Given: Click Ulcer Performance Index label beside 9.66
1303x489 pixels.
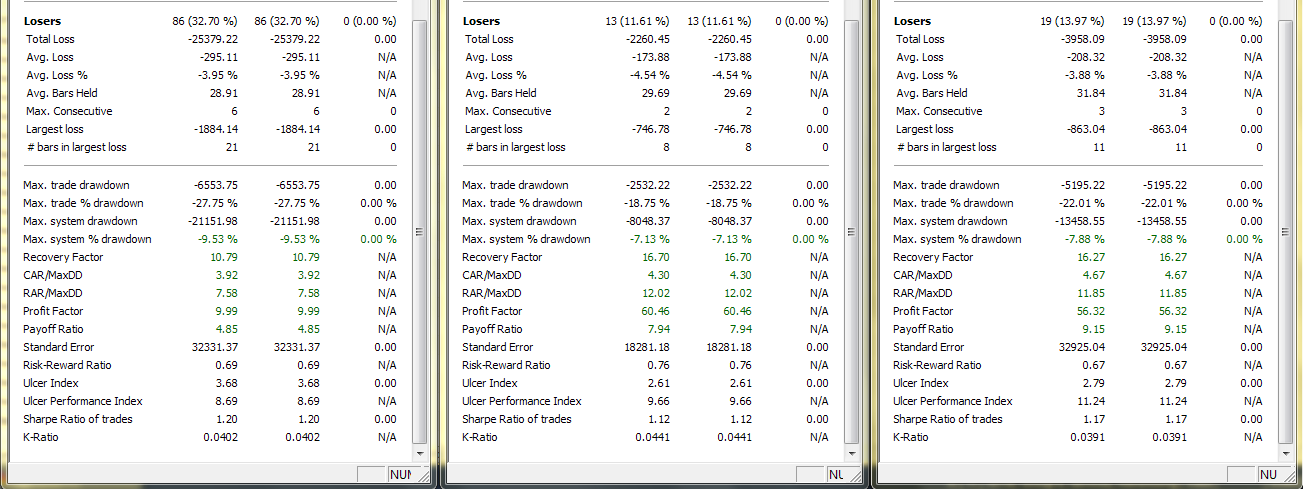Looking at the screenshot, I should click(x=522, y=401).
